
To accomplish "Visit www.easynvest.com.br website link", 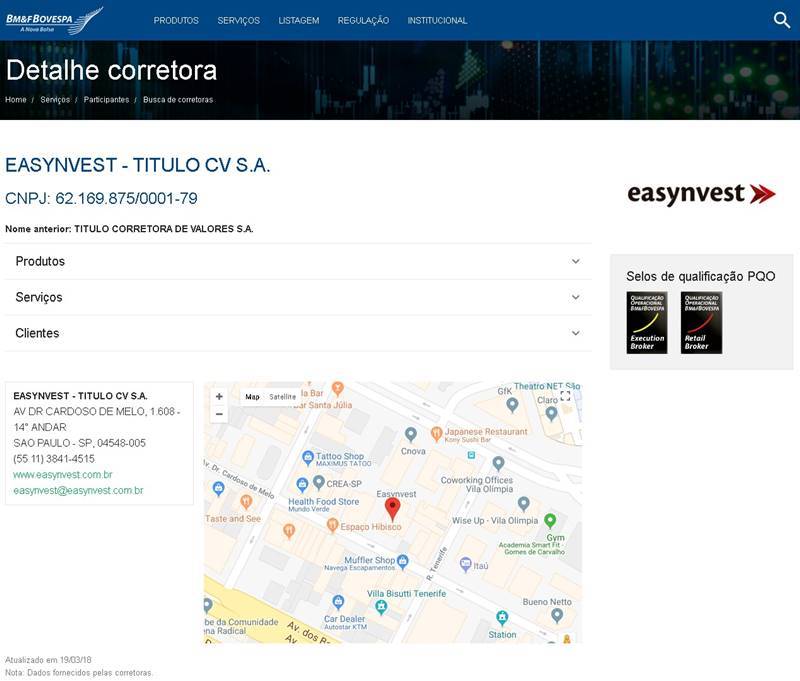I will coord(63,474).
